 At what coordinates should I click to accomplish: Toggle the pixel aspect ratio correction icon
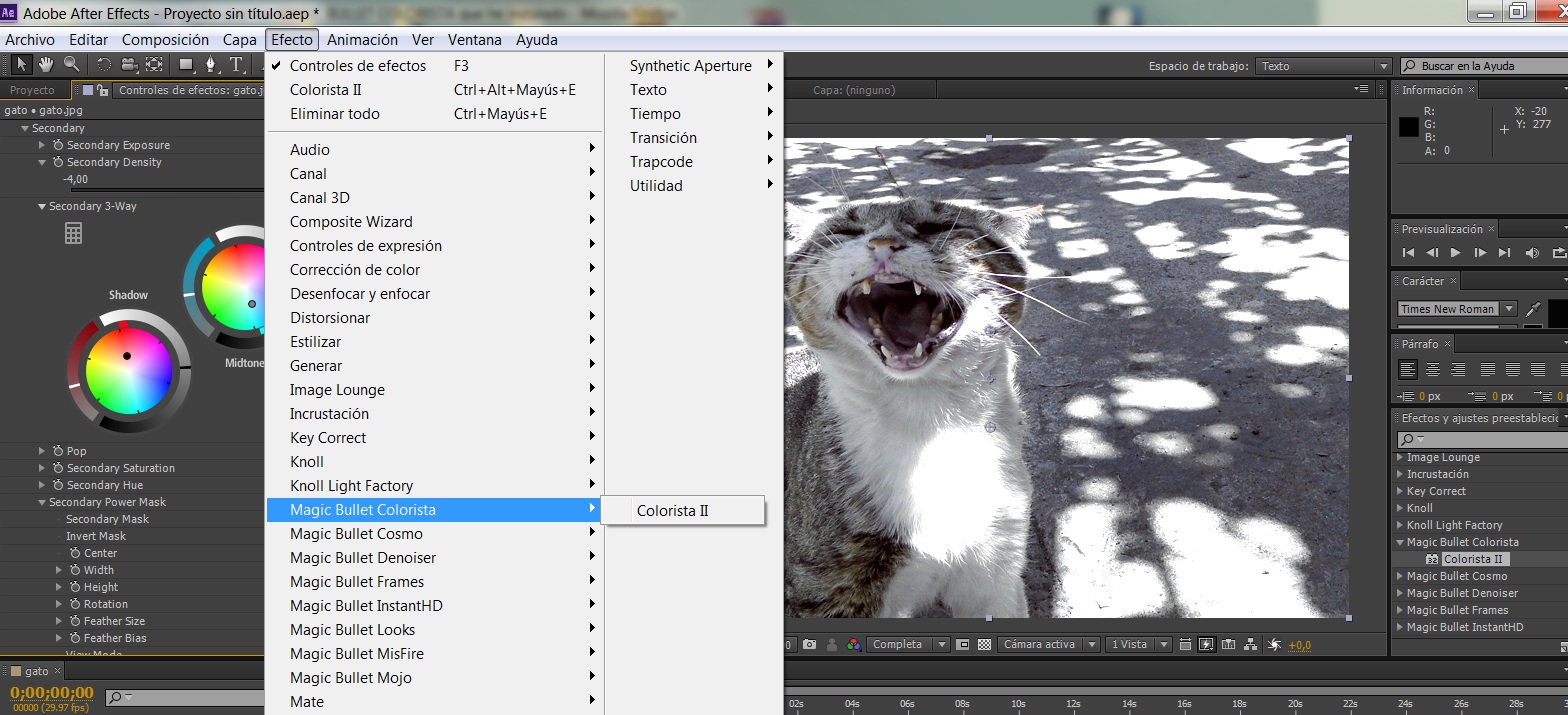(x=1185, y=645)
